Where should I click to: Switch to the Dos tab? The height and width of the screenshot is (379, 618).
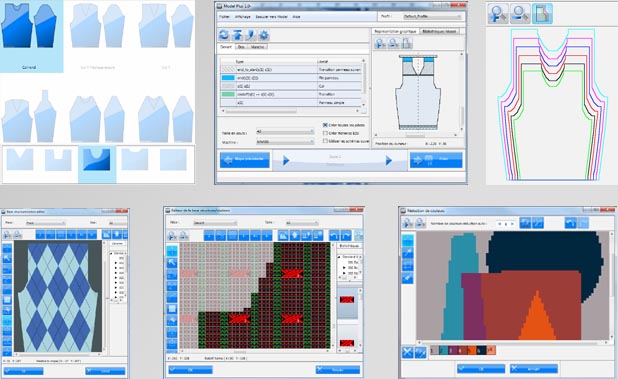[241, 46]
